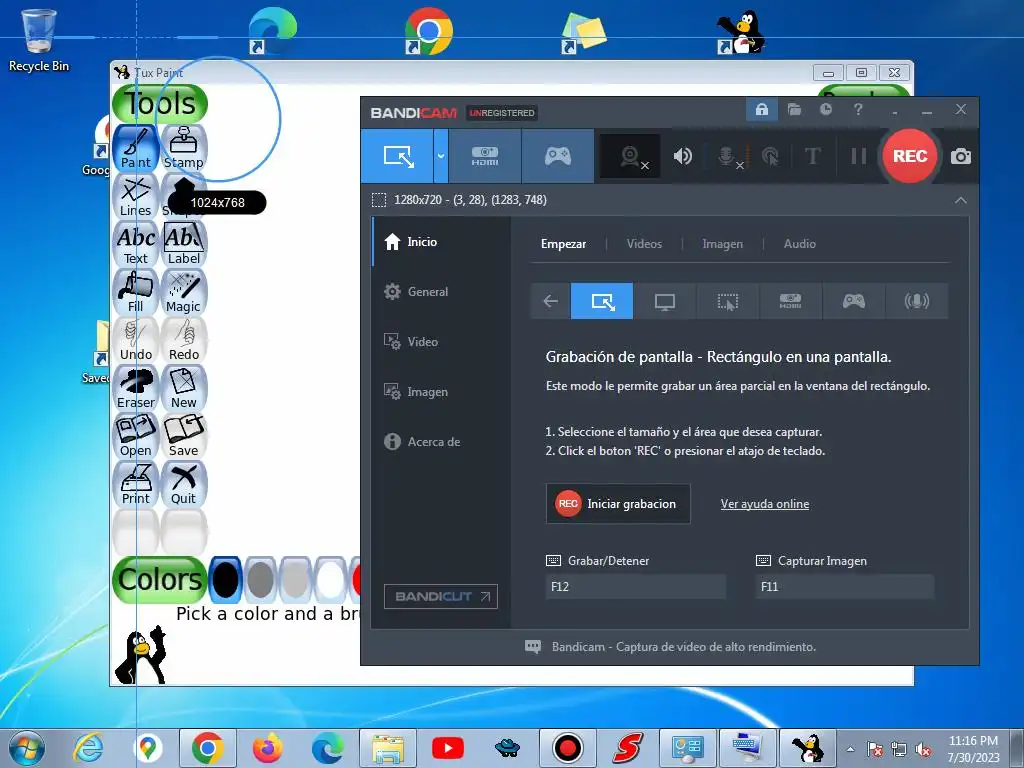Click the pause recording button
The height and width of the screenshot is (768, 1024).
[858, 156]
